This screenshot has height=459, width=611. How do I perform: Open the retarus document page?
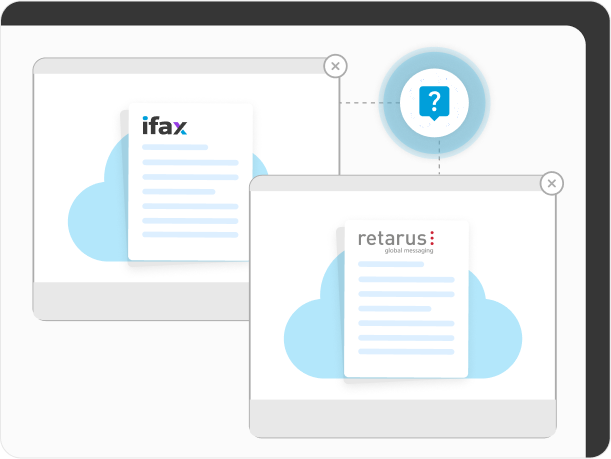[x=406, y=299]
